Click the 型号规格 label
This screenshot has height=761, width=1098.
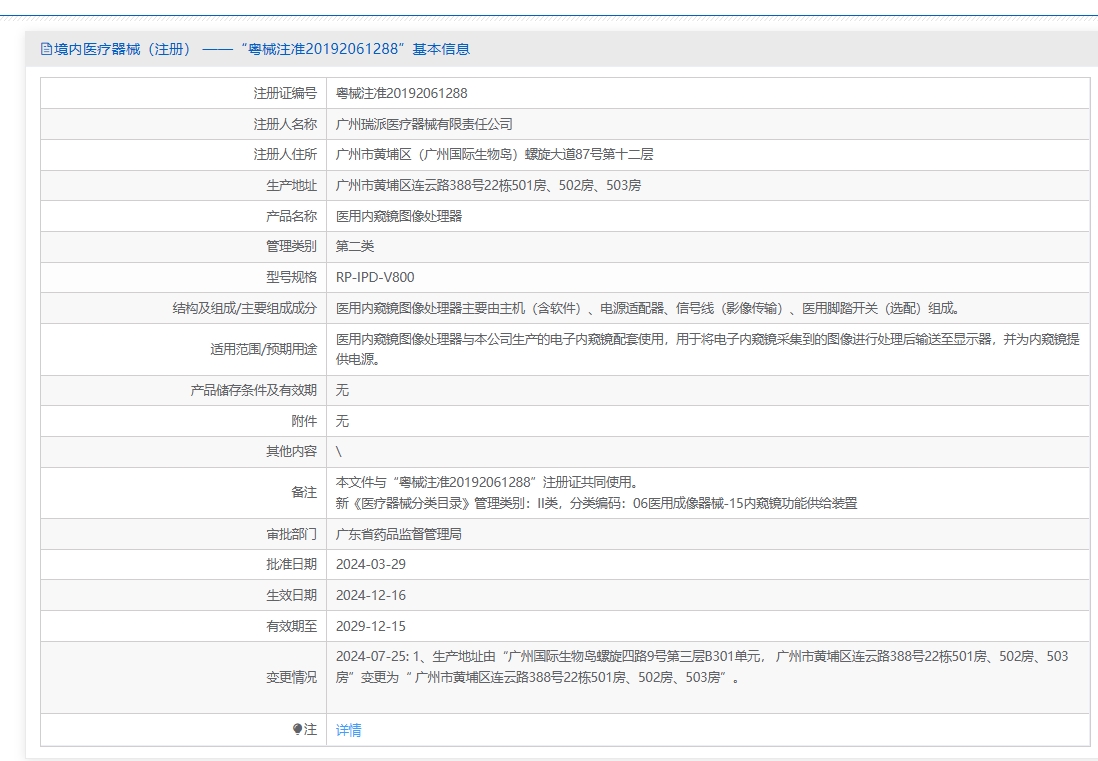(291, 277)
